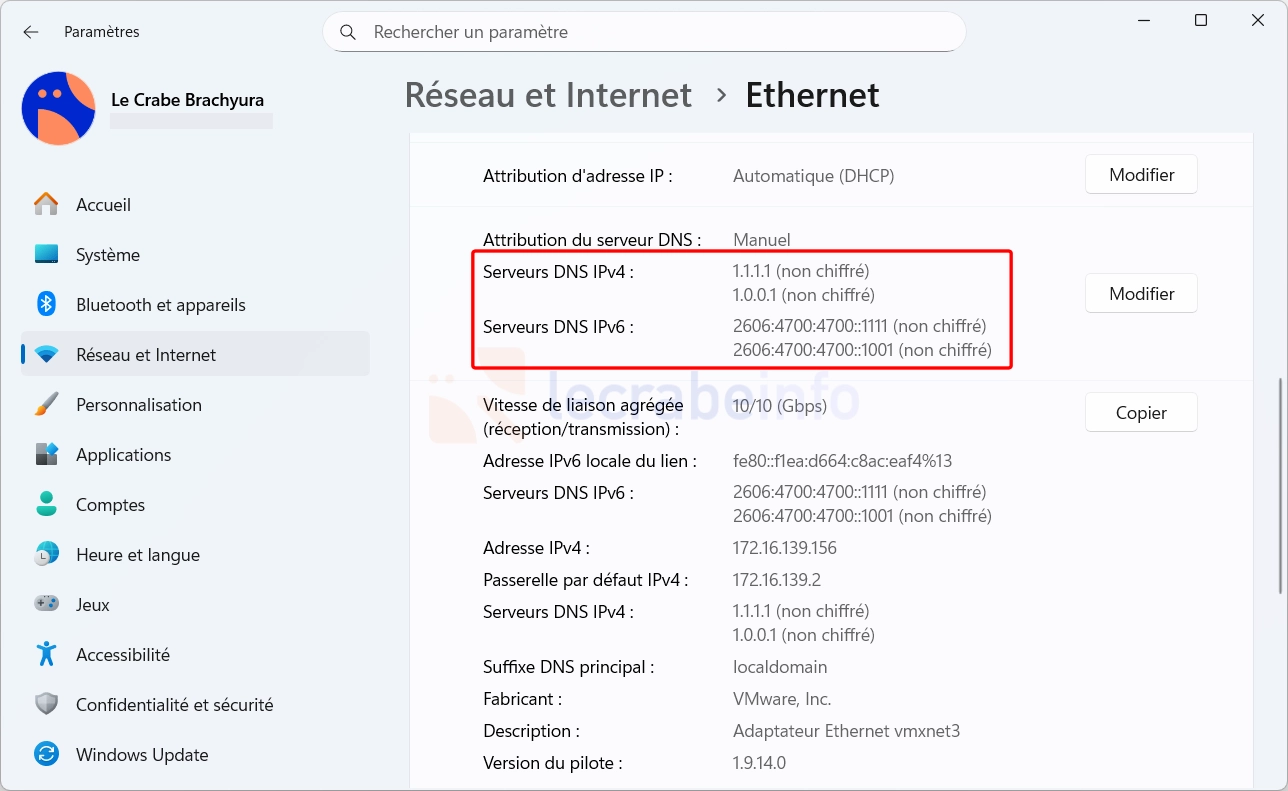The image size is (1288, 791).
Task: Open Windows Update sync icon
Action: (x=46, y=755)
